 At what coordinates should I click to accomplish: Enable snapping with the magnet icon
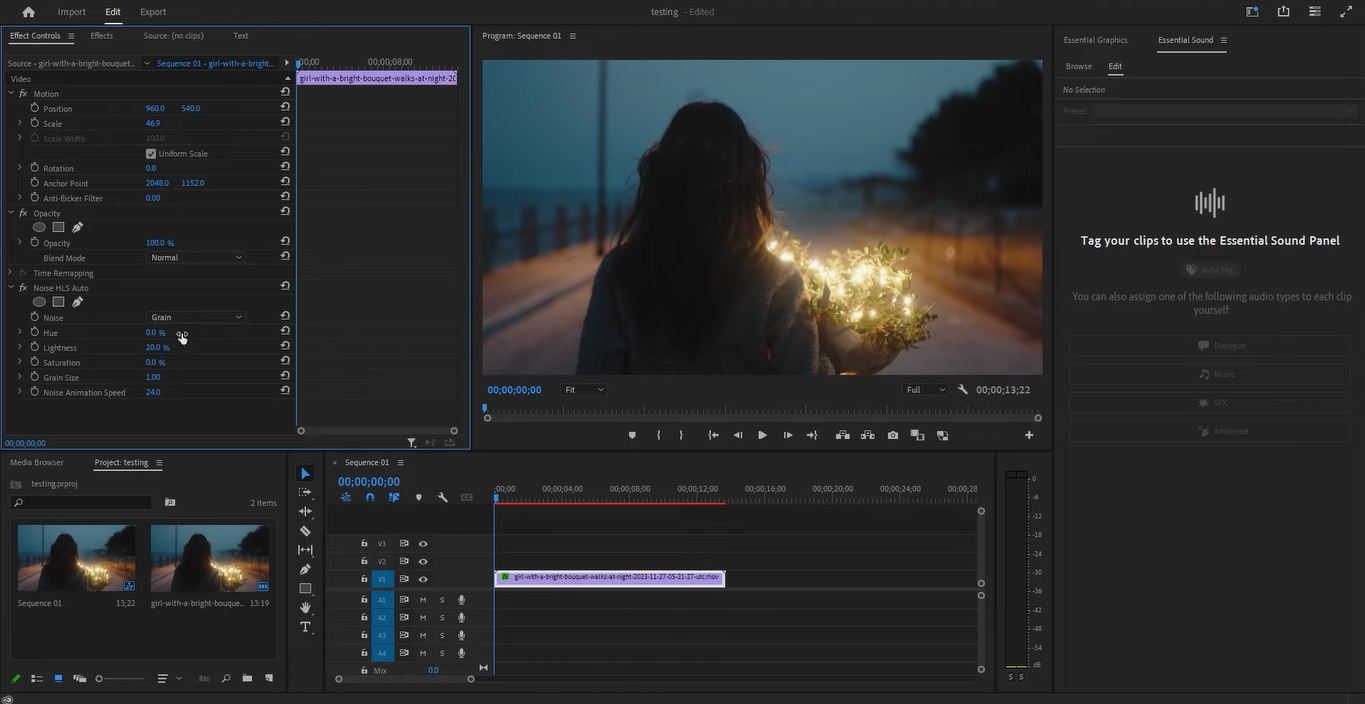(369, 497)
